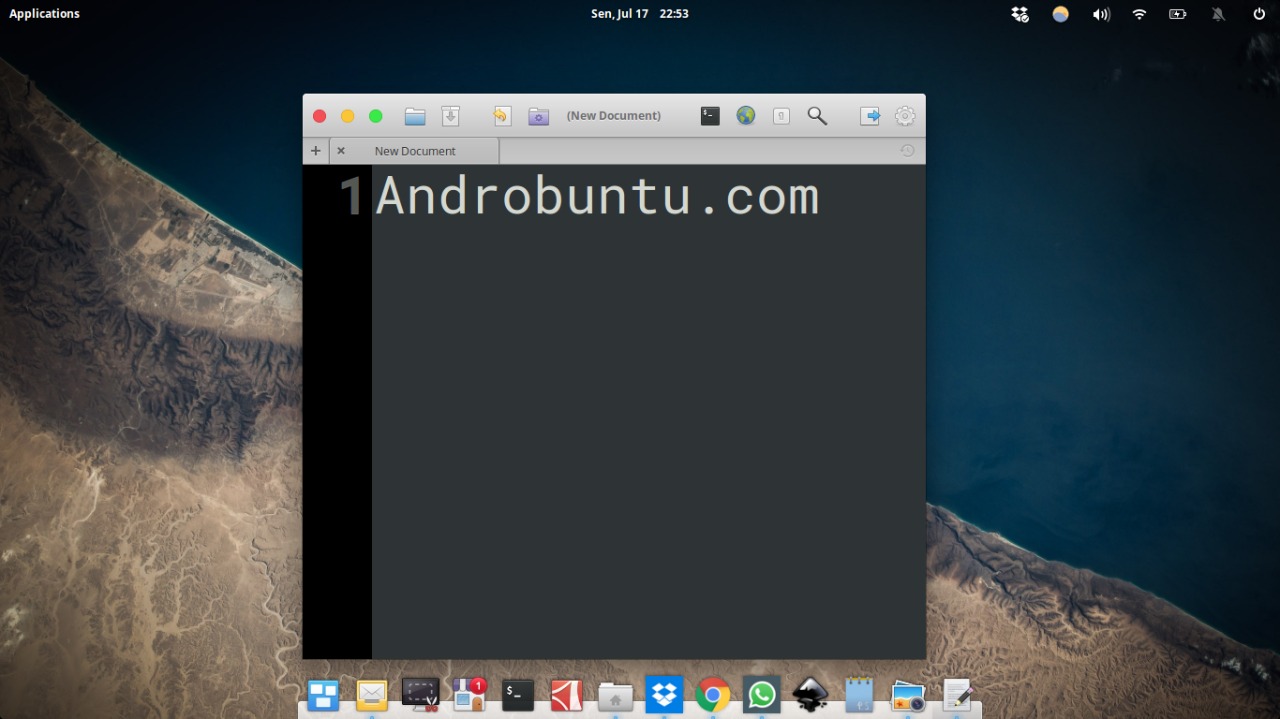Image resolution: width=1280 pixels, height=719 pixels.
Task: Open the browser preview globe icon
Action: 745,115
